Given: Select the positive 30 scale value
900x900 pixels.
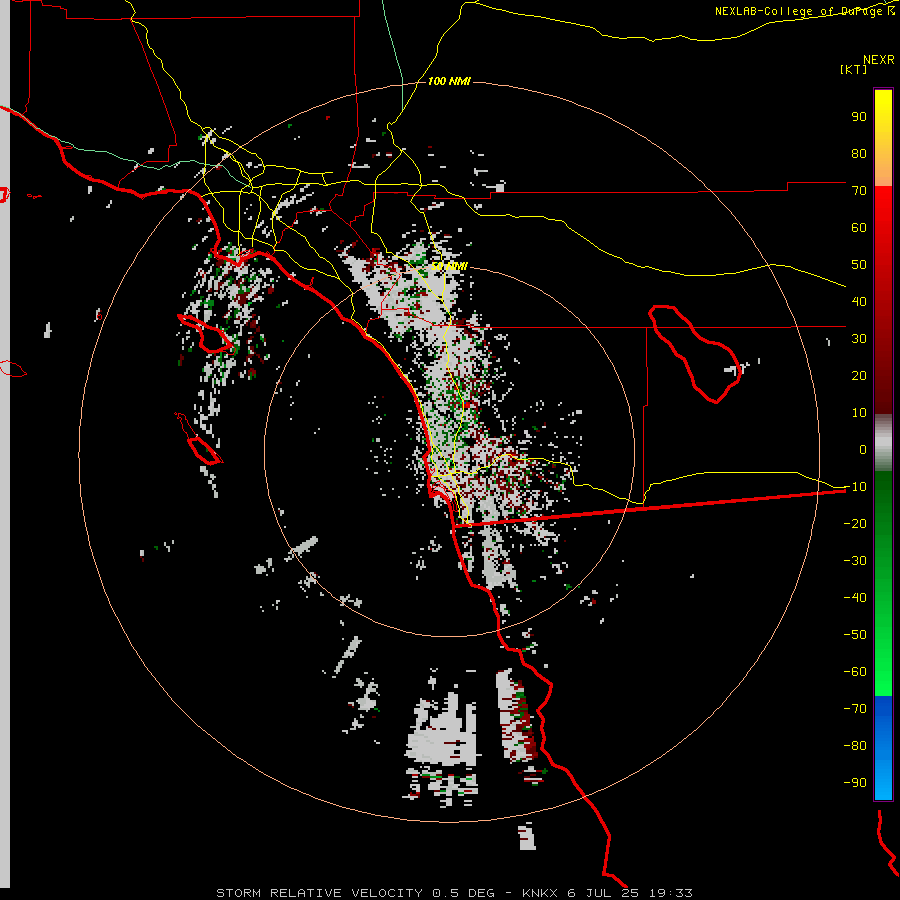Looking at the screenshot, I should pyautogui.click(x=859, y=339).
